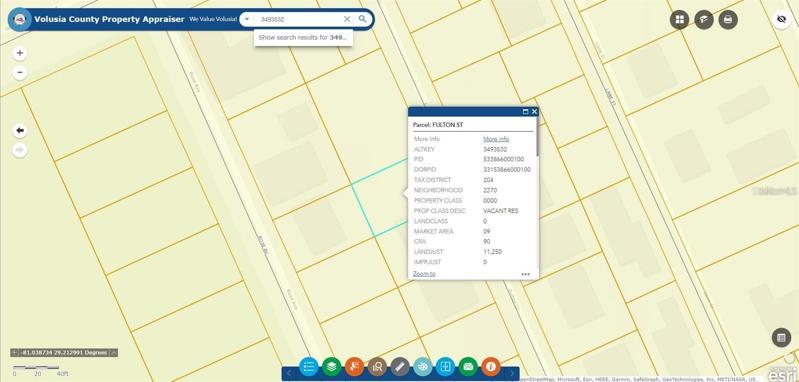Select the DORPID value 33153866000100
This screenshot has width=799, height=382.
507,170
